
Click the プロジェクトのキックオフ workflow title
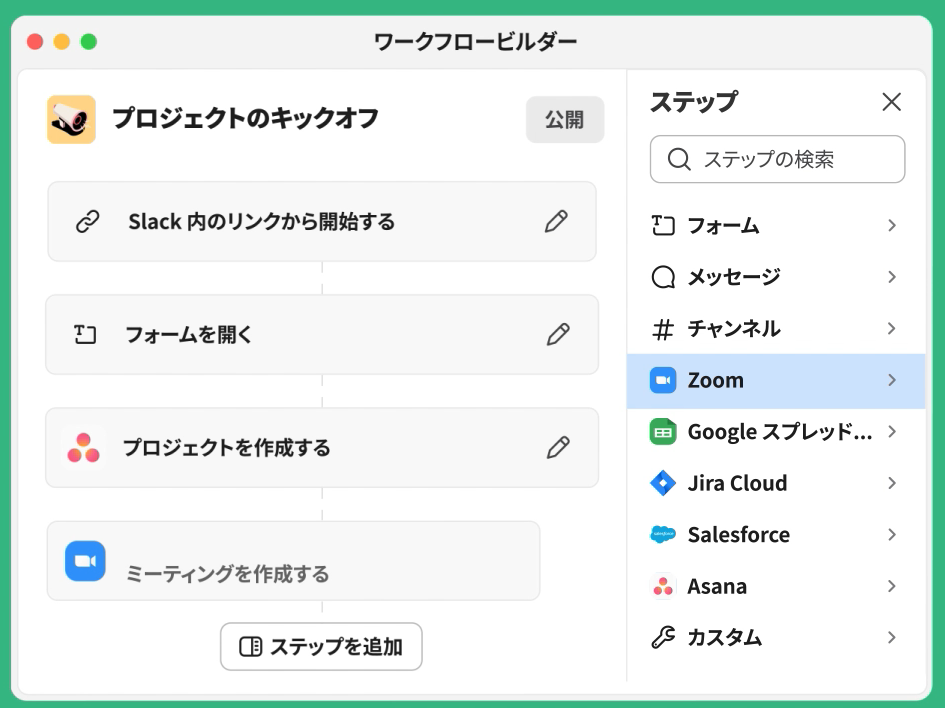[x=245, y=119]
